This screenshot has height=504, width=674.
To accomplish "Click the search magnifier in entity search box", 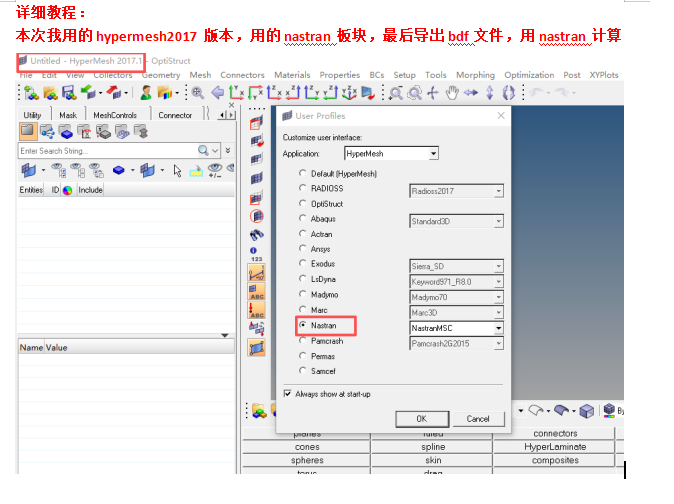I will coord(203,150).
